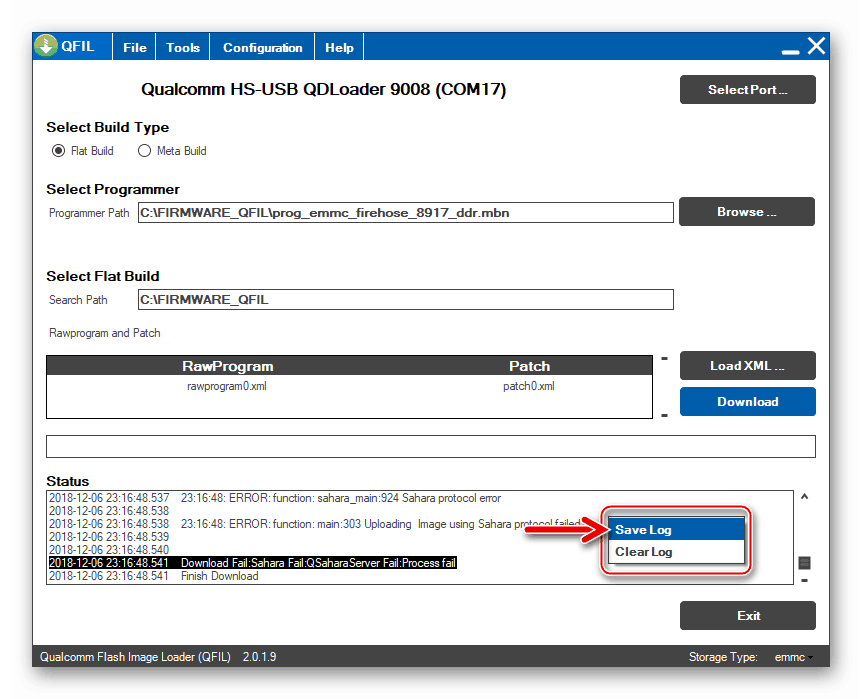Click the Select Port button
Screen dimensions: 862x699
point(748,90)
